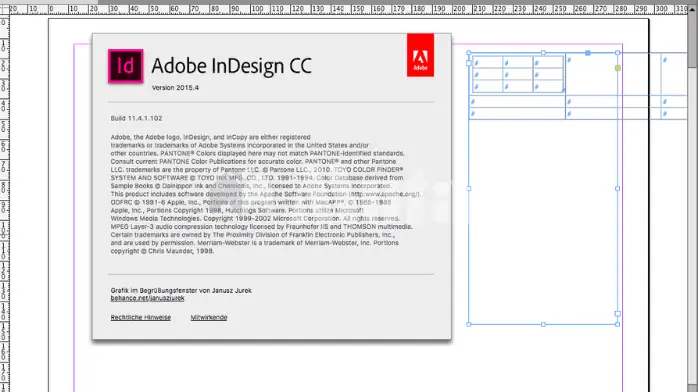Open the Mitwirkende credits link
The image size is (698, 392).
click(209, 317)
